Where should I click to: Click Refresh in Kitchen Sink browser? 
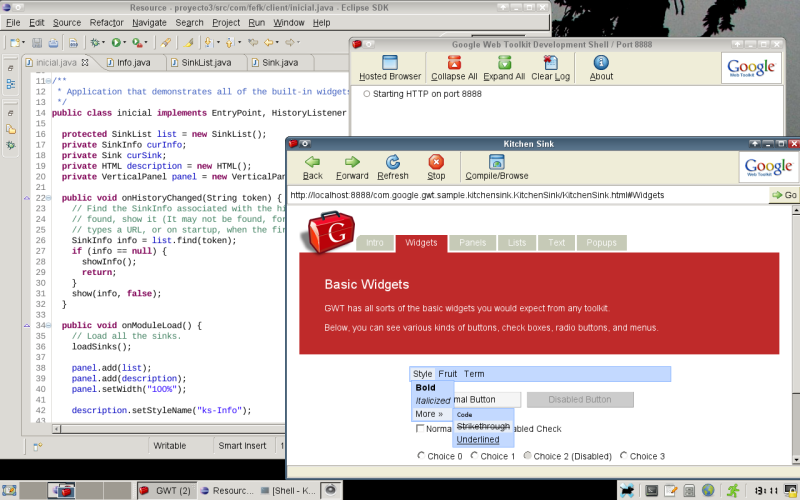pyautogui.click(x=392, y=168)
